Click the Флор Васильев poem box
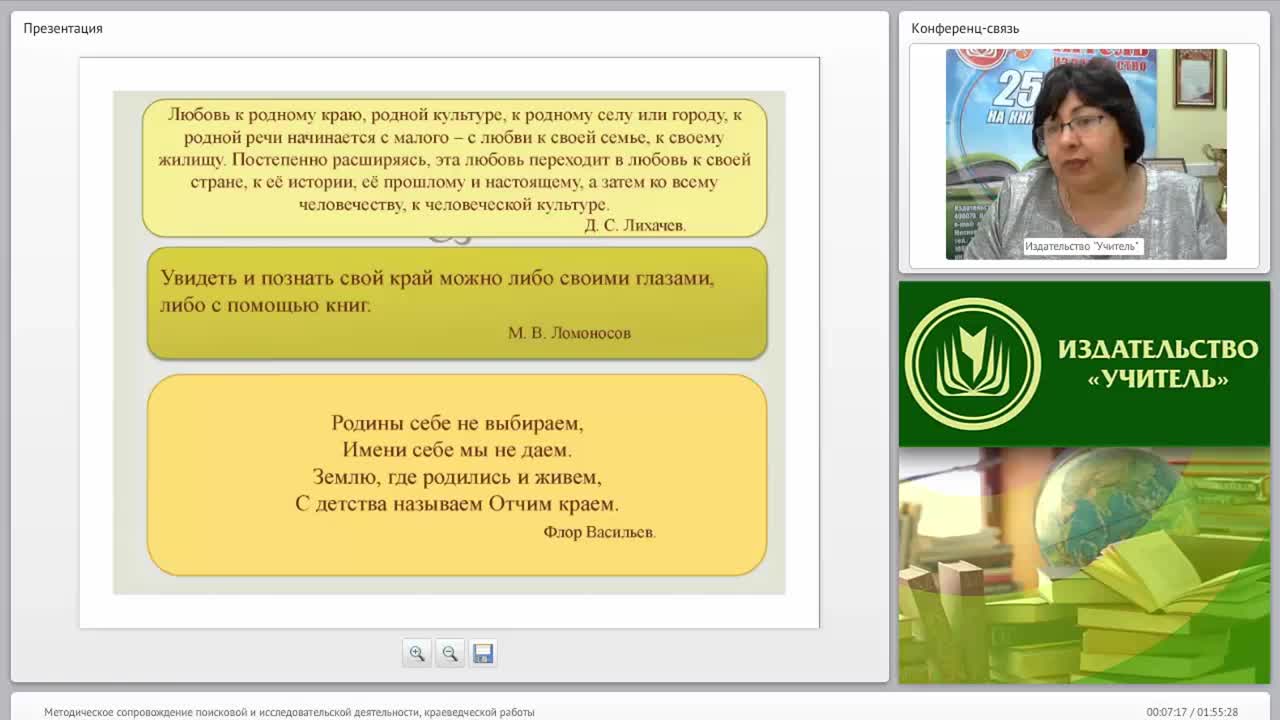The width and height of the screenshot is (1280, 720). coord(457,475)
